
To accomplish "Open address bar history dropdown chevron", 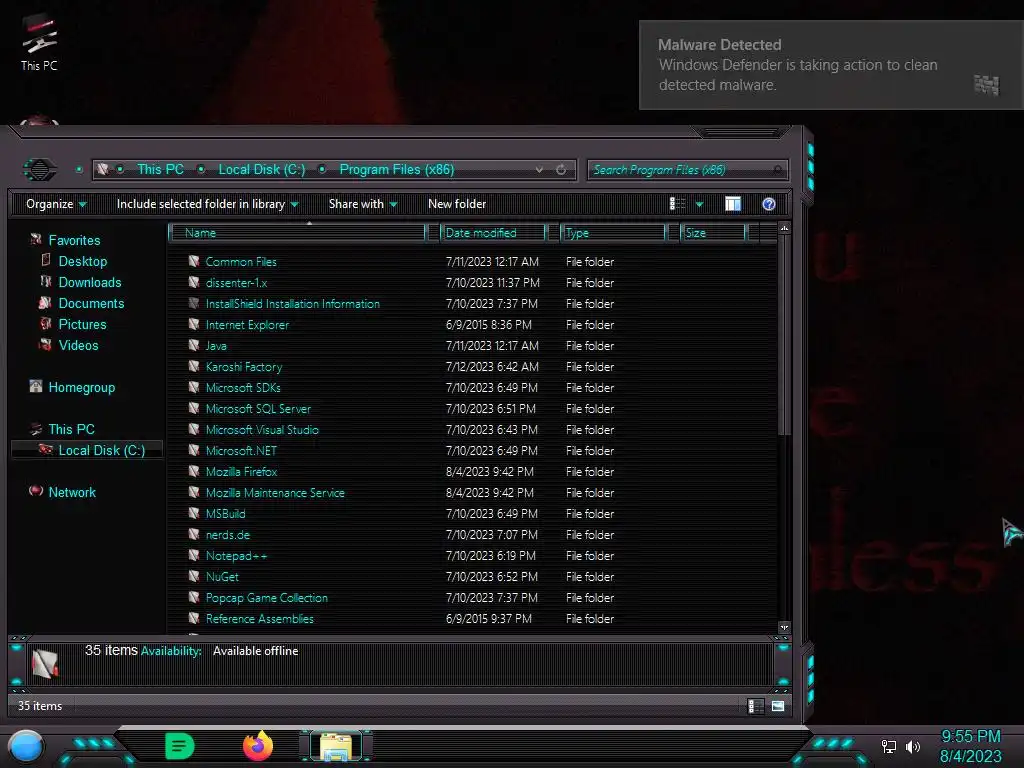I will coord(539,170).
